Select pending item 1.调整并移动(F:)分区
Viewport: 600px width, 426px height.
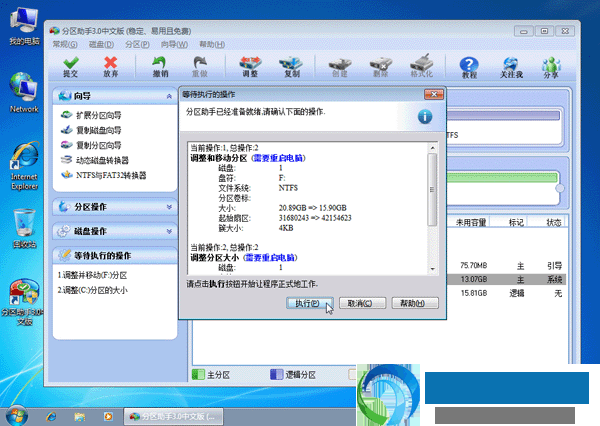[x=92, y=275]
